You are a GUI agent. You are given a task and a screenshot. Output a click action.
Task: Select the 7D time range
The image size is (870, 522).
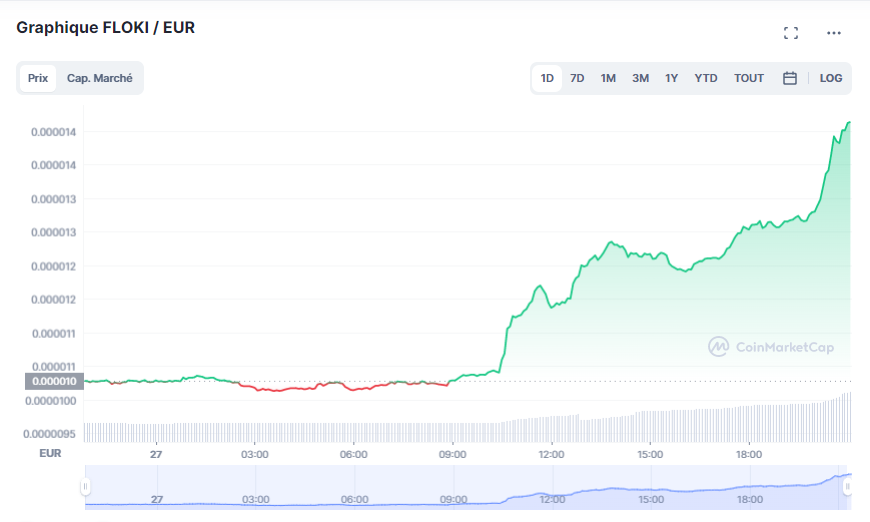[577, 78]
